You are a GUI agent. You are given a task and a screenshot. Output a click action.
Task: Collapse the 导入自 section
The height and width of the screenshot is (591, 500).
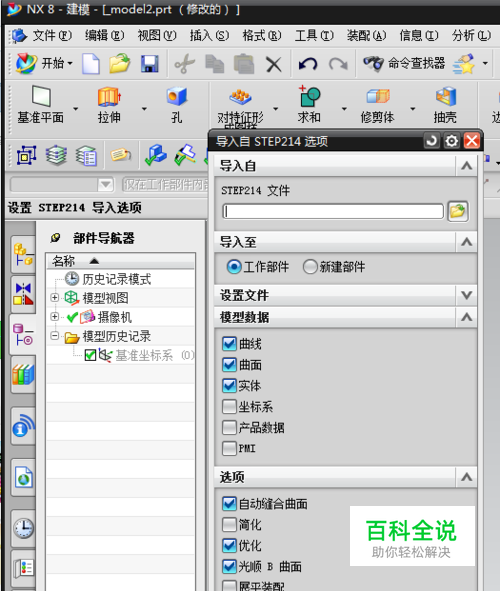coord(466,165)
